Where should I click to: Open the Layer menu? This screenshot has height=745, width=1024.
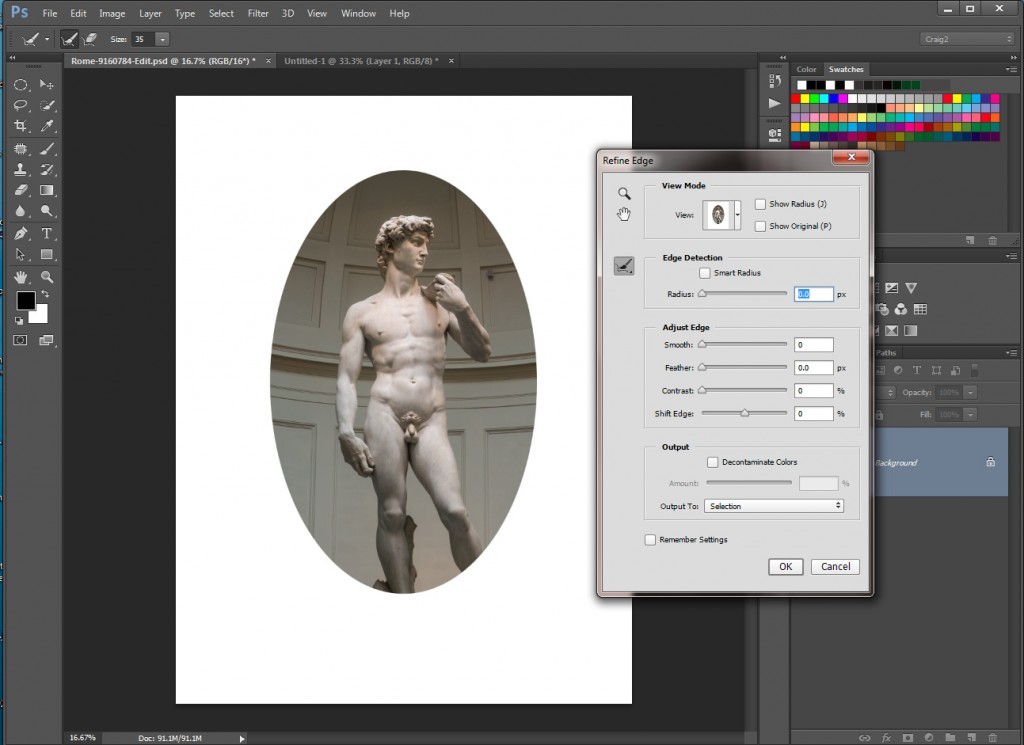click(150, 13)
